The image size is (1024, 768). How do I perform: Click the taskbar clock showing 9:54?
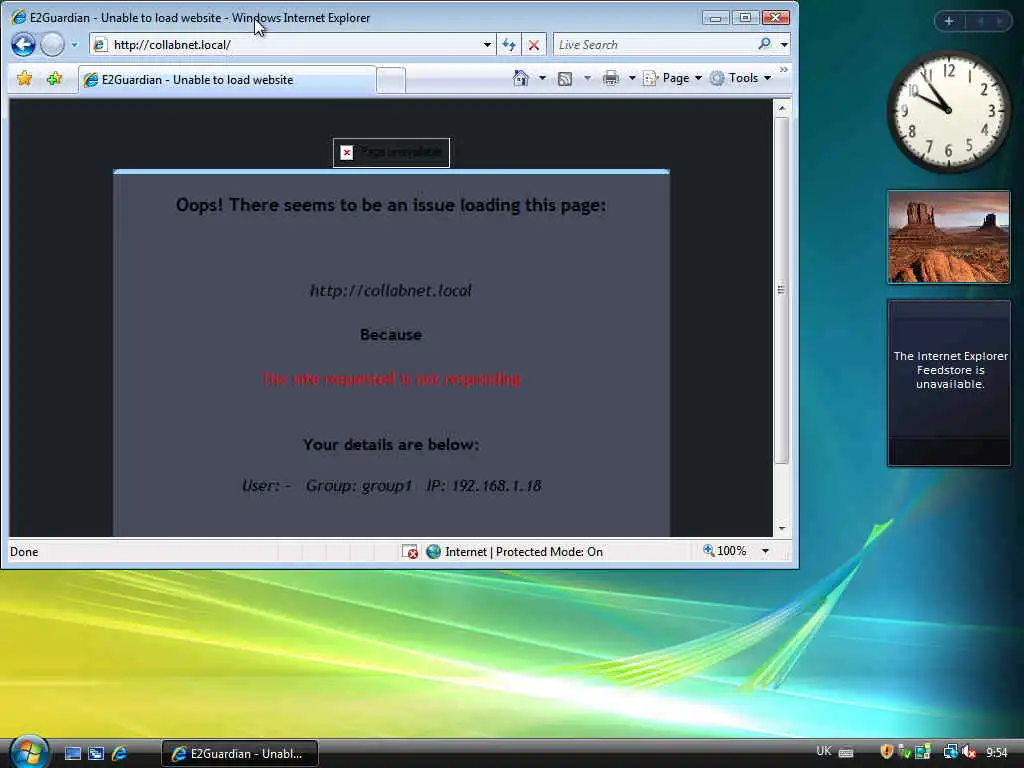997,753
